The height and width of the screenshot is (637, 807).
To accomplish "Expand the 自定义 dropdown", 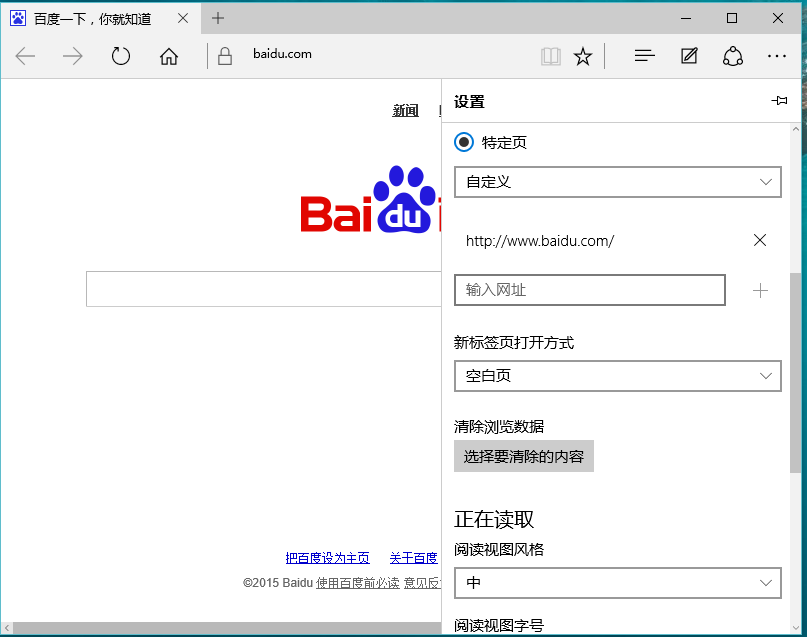I will (617, 182).
